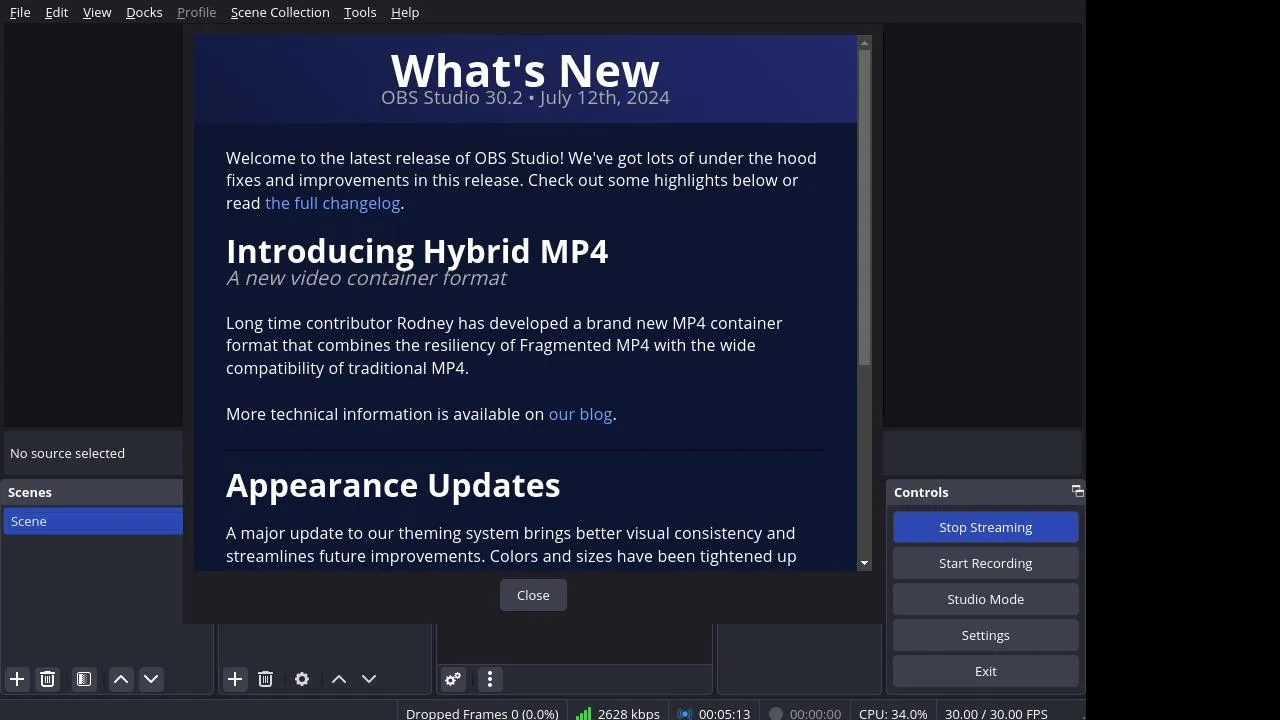The height and width of the screenshot is (720, 1280).
Task: Click the 00:05:13 streaming time text
Action: [x=725, y=713]
